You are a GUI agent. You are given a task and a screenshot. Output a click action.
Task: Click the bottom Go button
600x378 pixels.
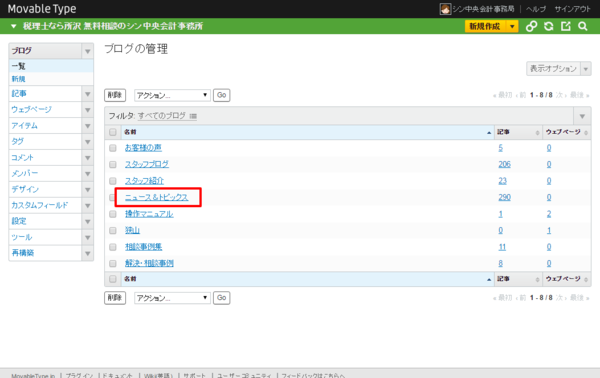222,298
